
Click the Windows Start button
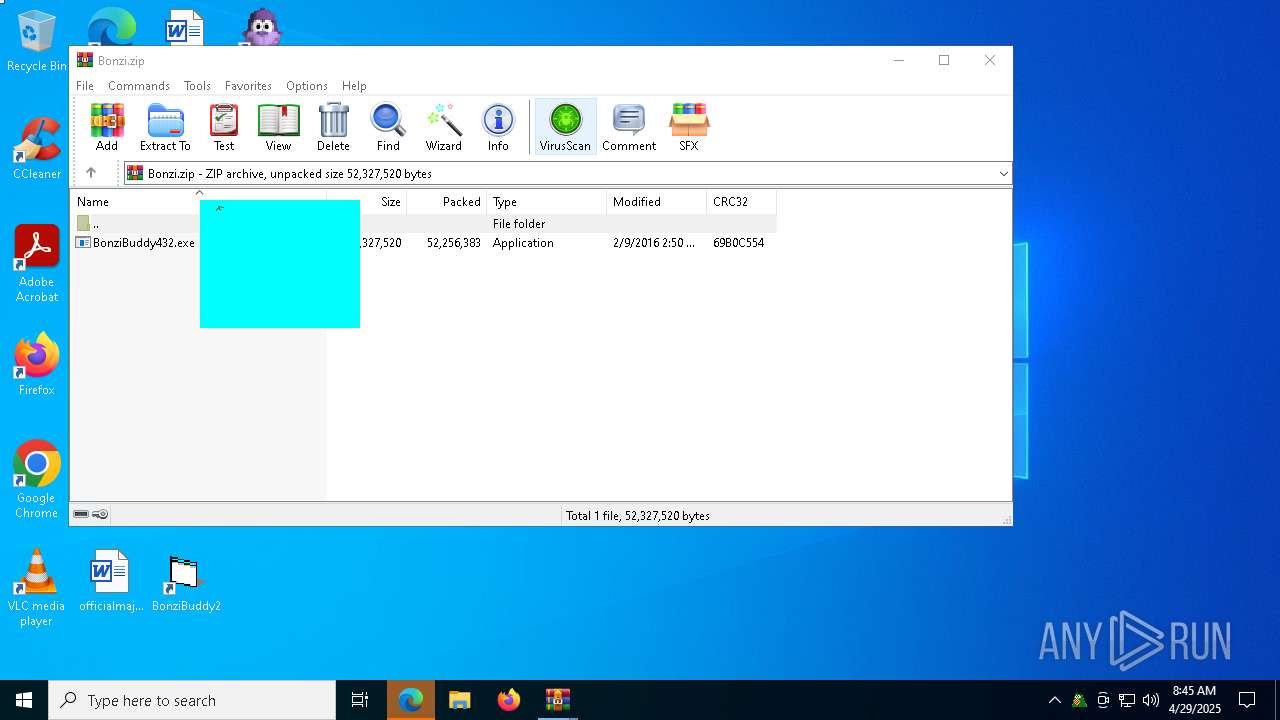(x=24, y=700)
